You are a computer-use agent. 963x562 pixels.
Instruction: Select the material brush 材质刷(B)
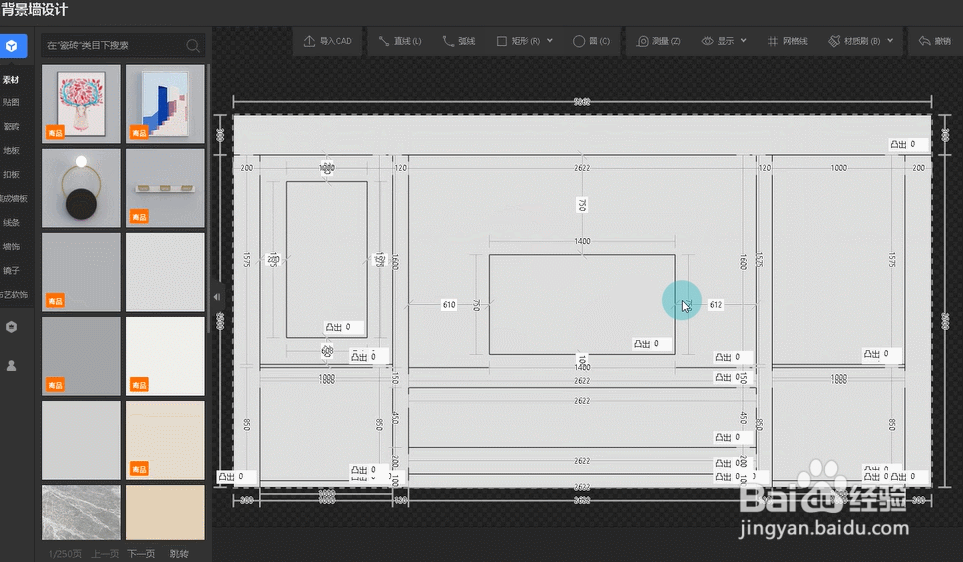click(854, 41)
